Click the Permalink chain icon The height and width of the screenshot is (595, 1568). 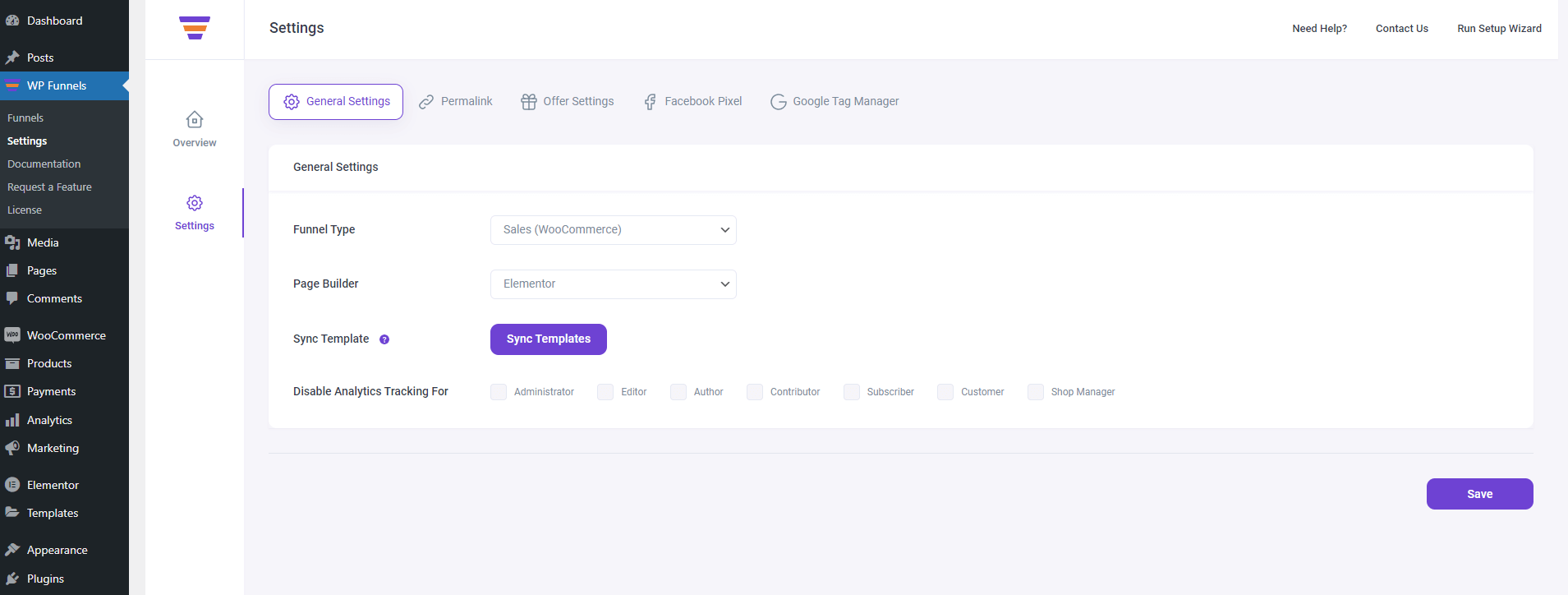[426, 102]
